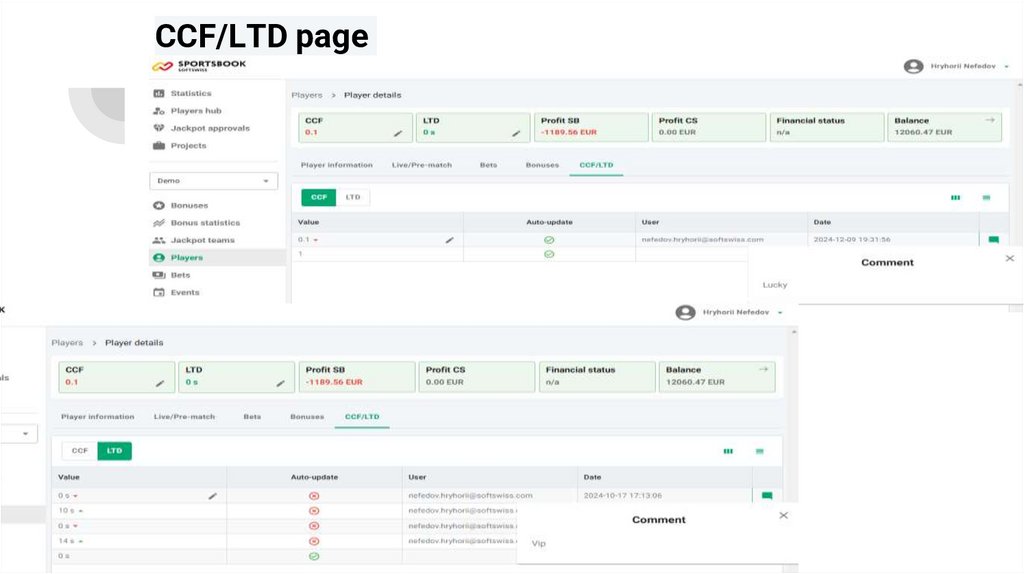Toggle auto-update on the 10 s row

[x=314, y=511]
